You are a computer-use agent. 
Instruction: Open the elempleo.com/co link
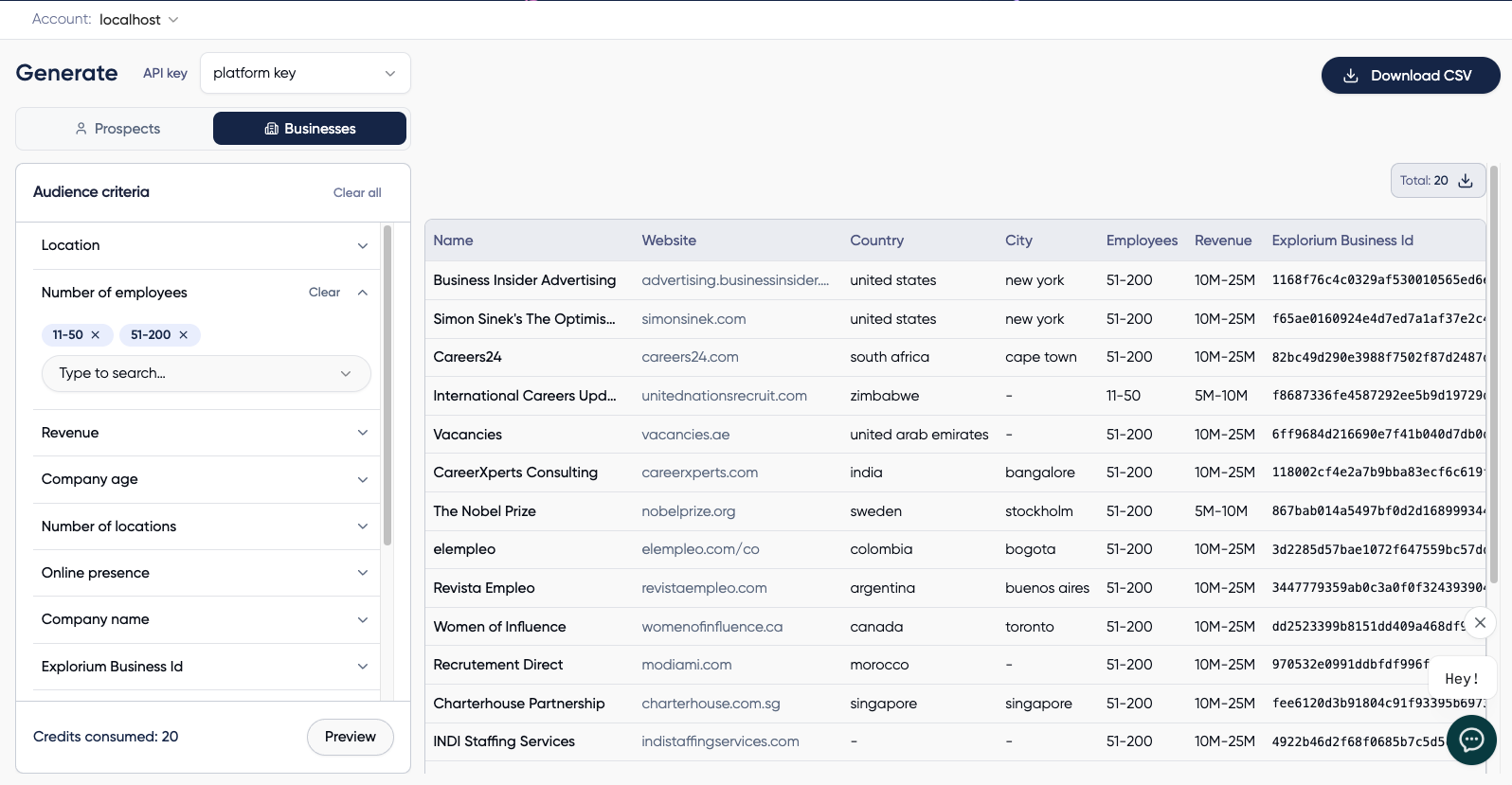pyautogui.click(x=700, y=549)
